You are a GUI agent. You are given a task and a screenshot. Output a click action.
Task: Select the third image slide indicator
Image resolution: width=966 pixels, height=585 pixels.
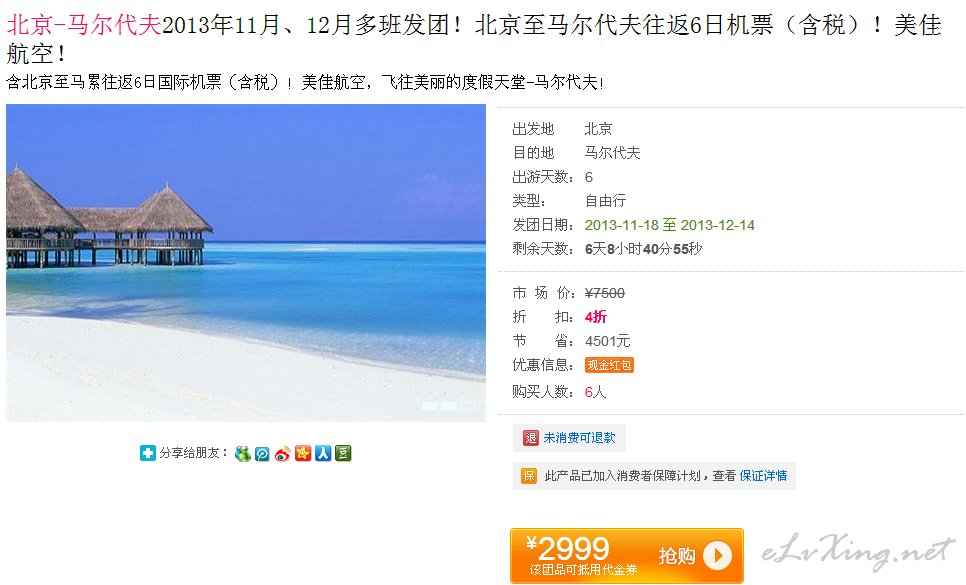pyautogui.click(x=468, y=406)
